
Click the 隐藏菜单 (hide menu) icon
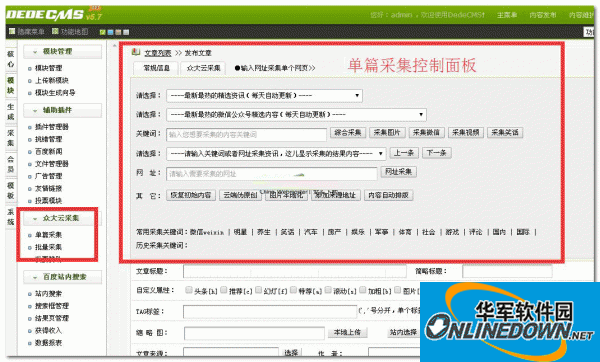tap(12, 31)
